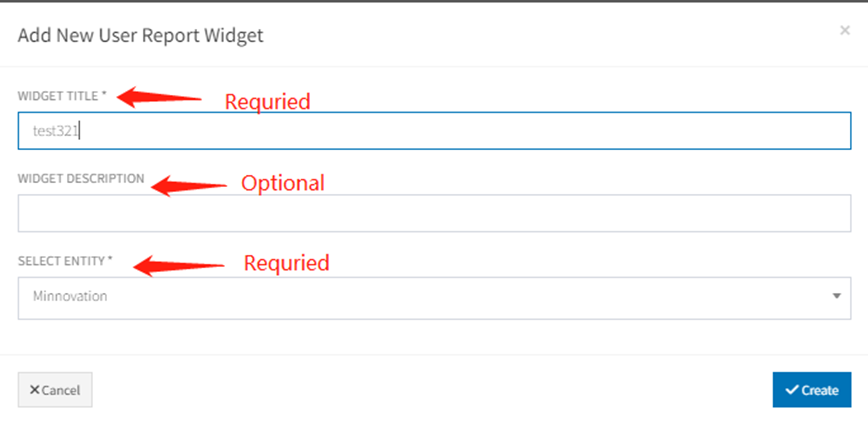This screenshot has width=868, height=424.
Task: Click the dialog heading Add New User Report Widget
Action: (141, 36)
